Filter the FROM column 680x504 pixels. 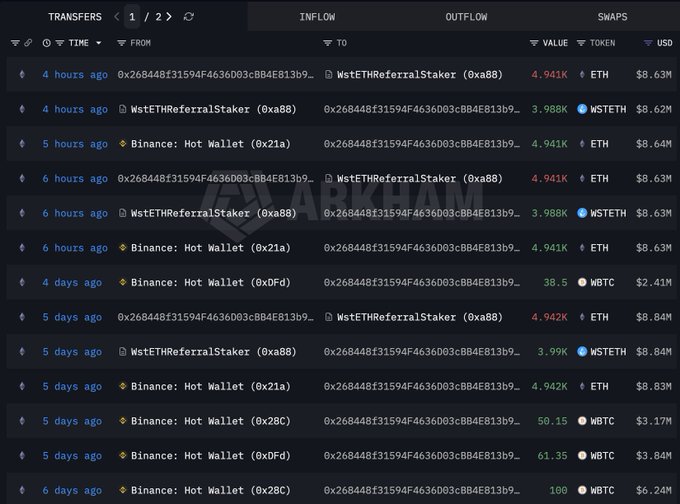[x=121, y=43]
